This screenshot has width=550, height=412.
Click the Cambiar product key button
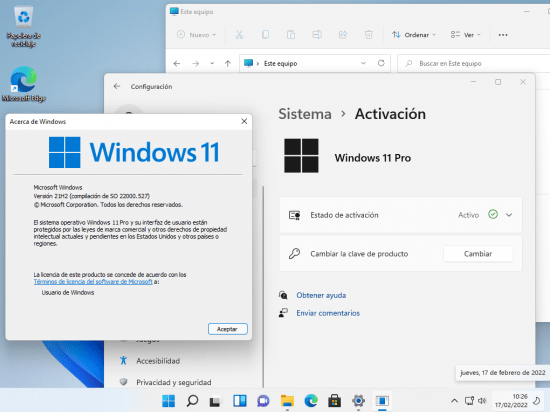(478, 254)
